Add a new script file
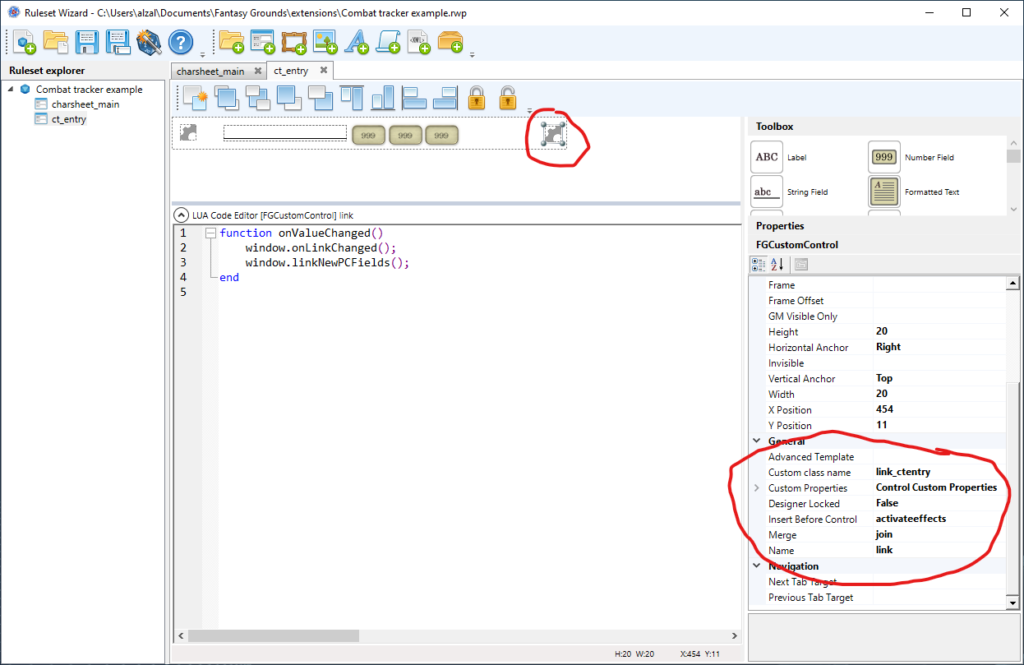The width and height of the screenshot is (1024, 665). pyautogui.click(x=388, y=42)
